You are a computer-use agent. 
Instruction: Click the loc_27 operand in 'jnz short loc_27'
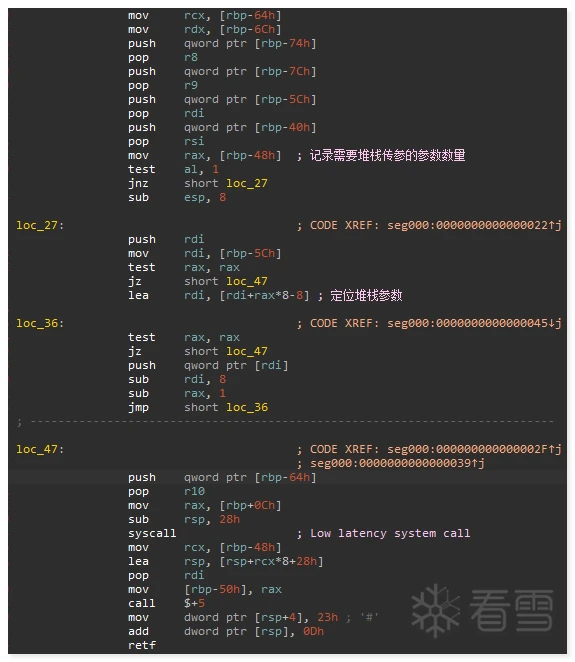tap(247, 183)
